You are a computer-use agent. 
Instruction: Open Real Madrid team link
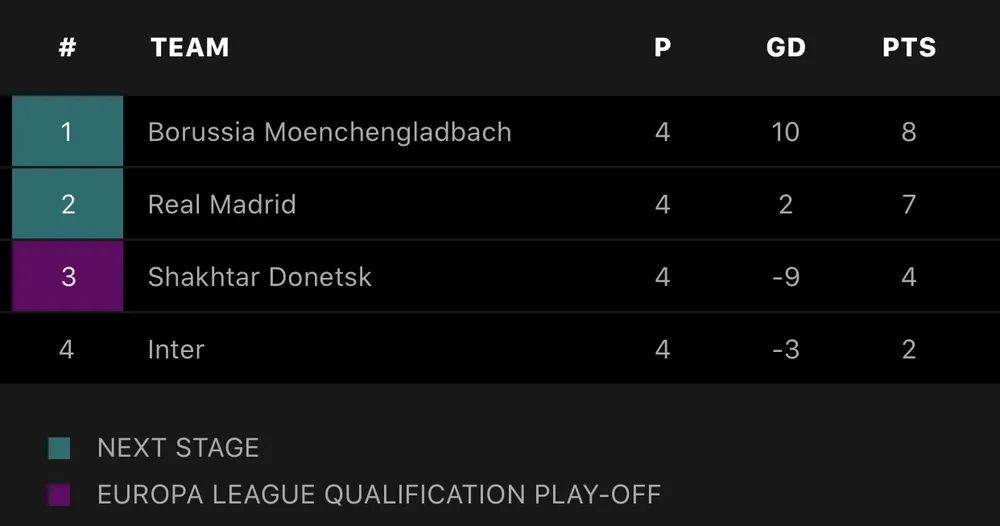222,205
